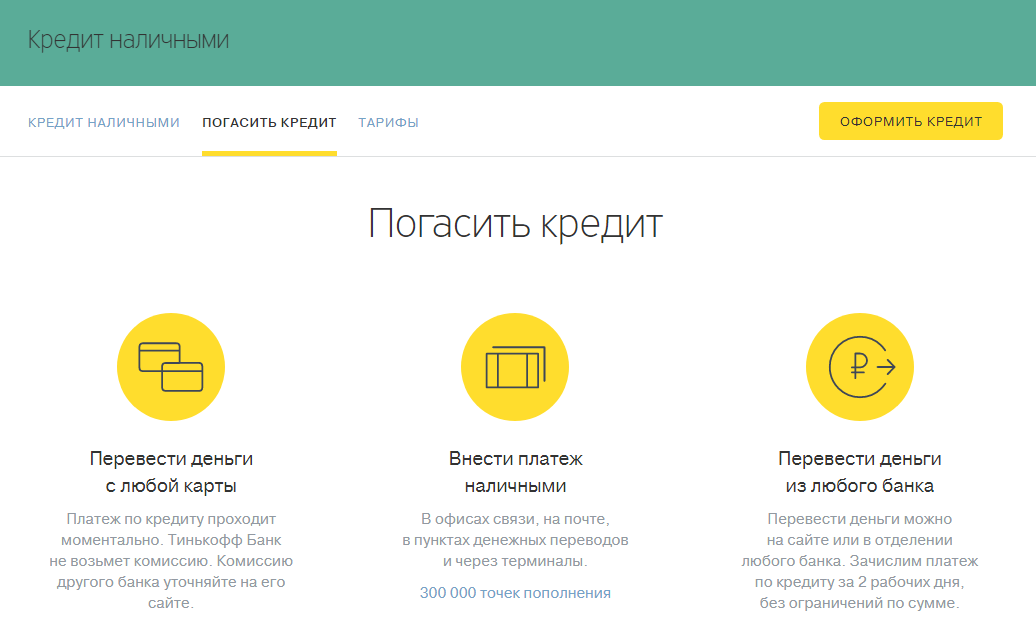Viewport: 1036px width, 619px height.
Task: Click the Кредит наличными title in green header
Action: pyautogui.click(x=128, y=41)
